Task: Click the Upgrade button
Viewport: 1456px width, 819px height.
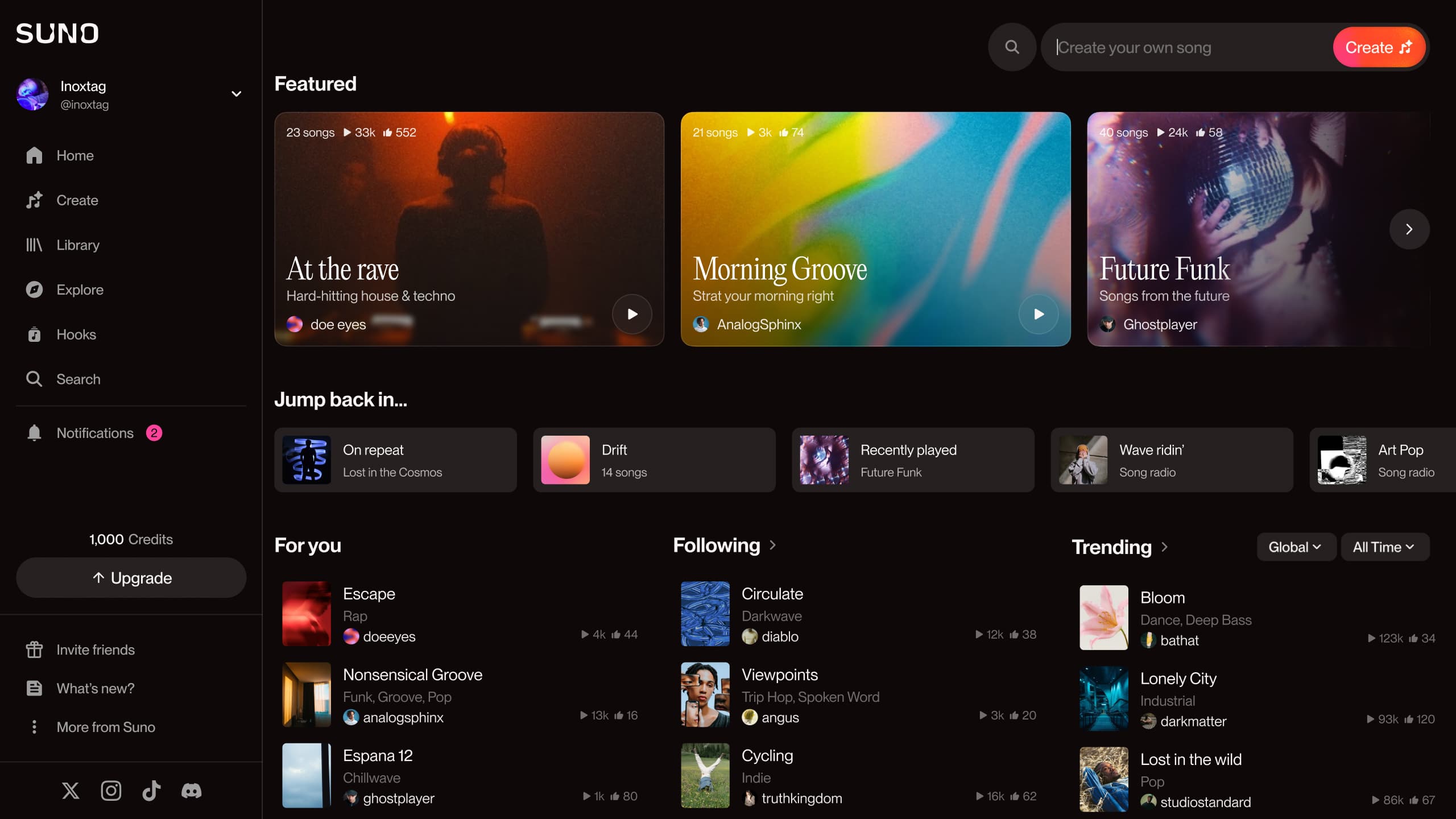Action: pyautogui.click(x=131, y=577)
